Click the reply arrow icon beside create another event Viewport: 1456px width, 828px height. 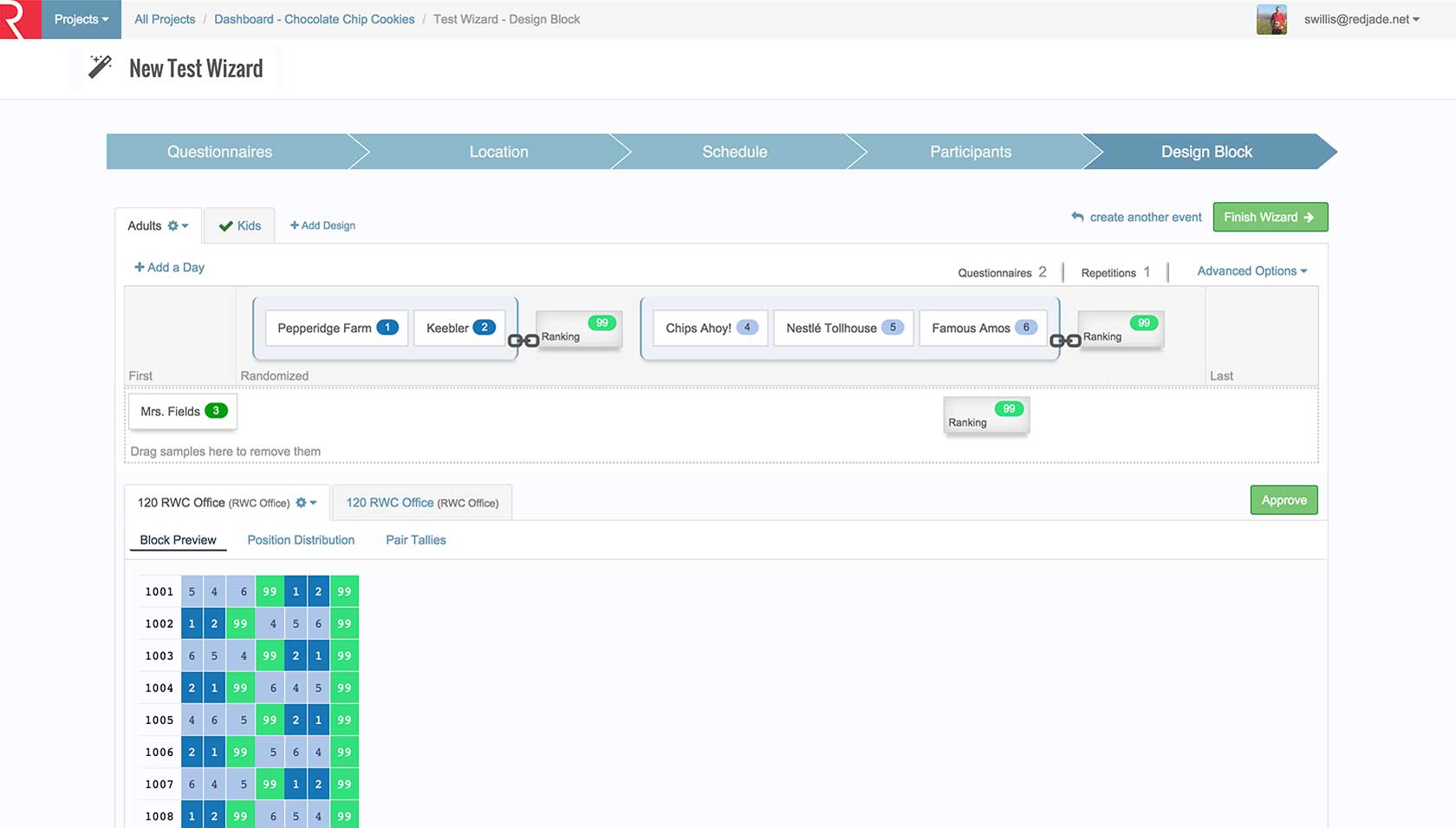[x=1077, y=217]
